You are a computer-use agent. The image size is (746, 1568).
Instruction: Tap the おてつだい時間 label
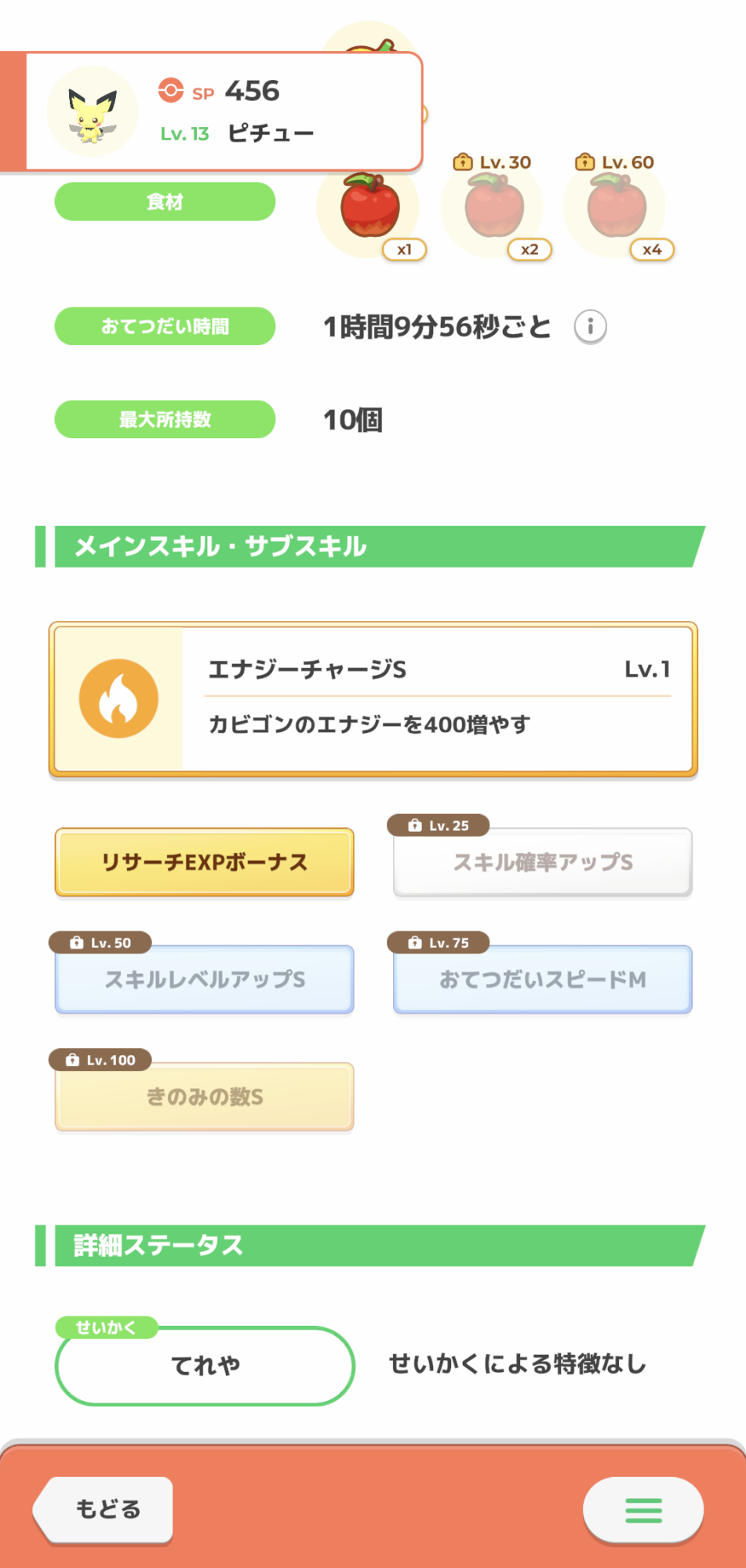tap(165, 326)
